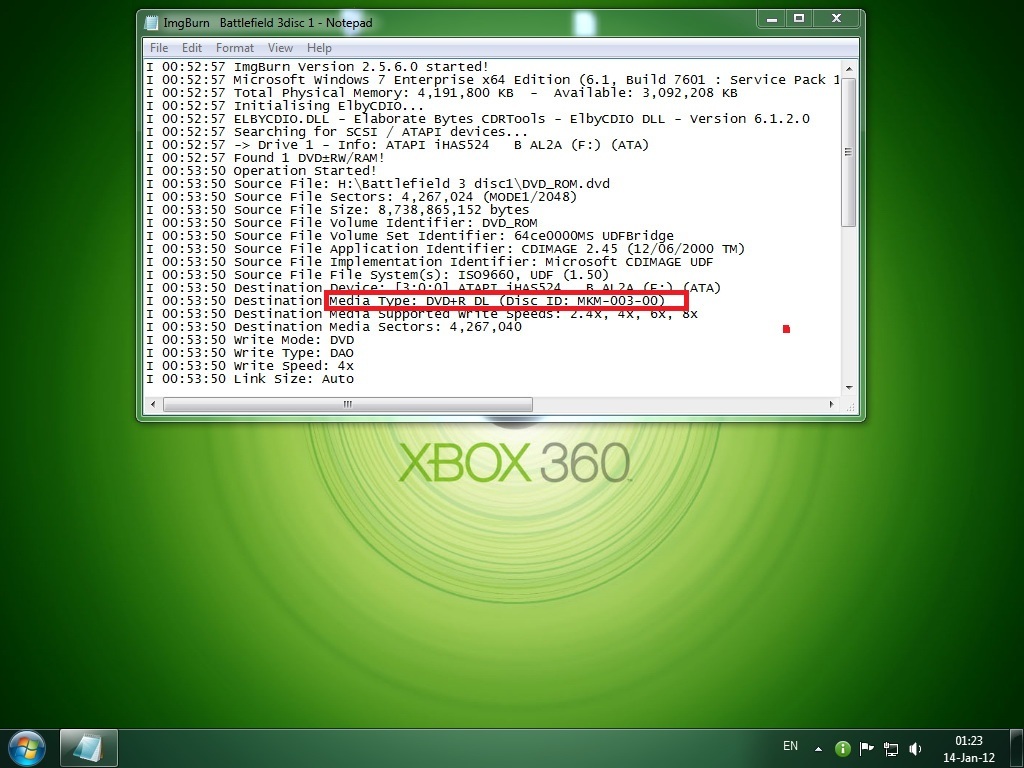Image resolution: width=1024 pixels, height=768 pixels.
Task: Click the 'Searching for SCSI / ATAPI devices...' line
Action: coord(337,132)
